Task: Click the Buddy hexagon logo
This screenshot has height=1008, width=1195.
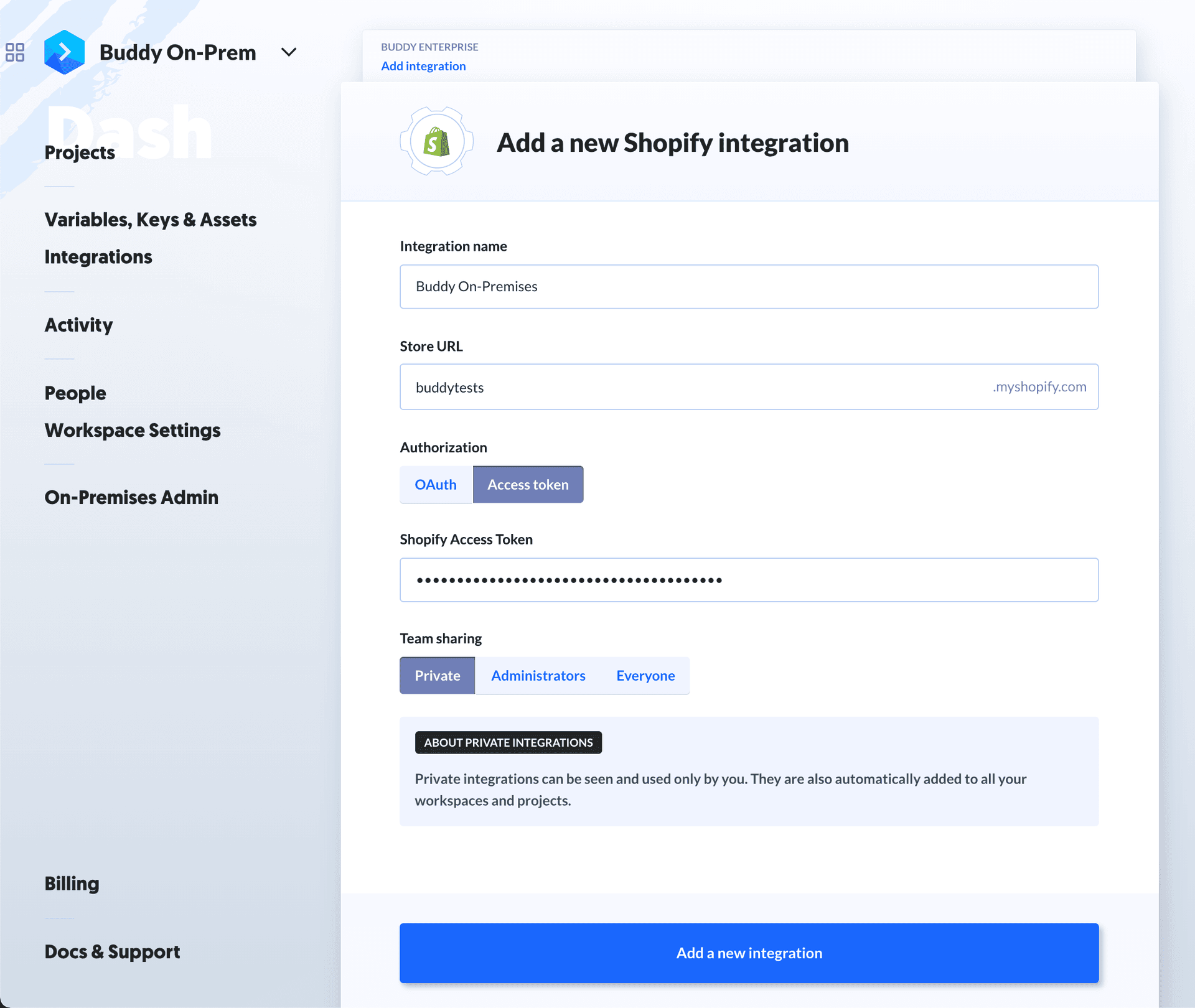Action: pyautogui.click(x=64, y=52)
